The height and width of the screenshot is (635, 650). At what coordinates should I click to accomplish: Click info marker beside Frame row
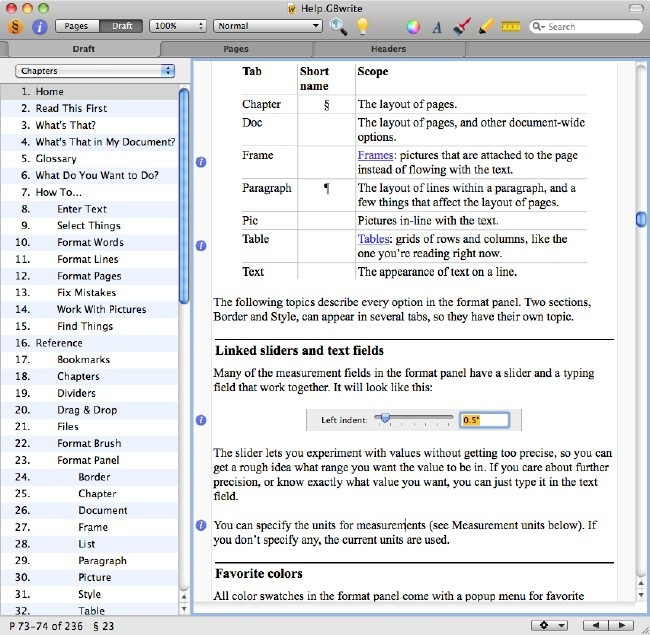click(201, 162)
